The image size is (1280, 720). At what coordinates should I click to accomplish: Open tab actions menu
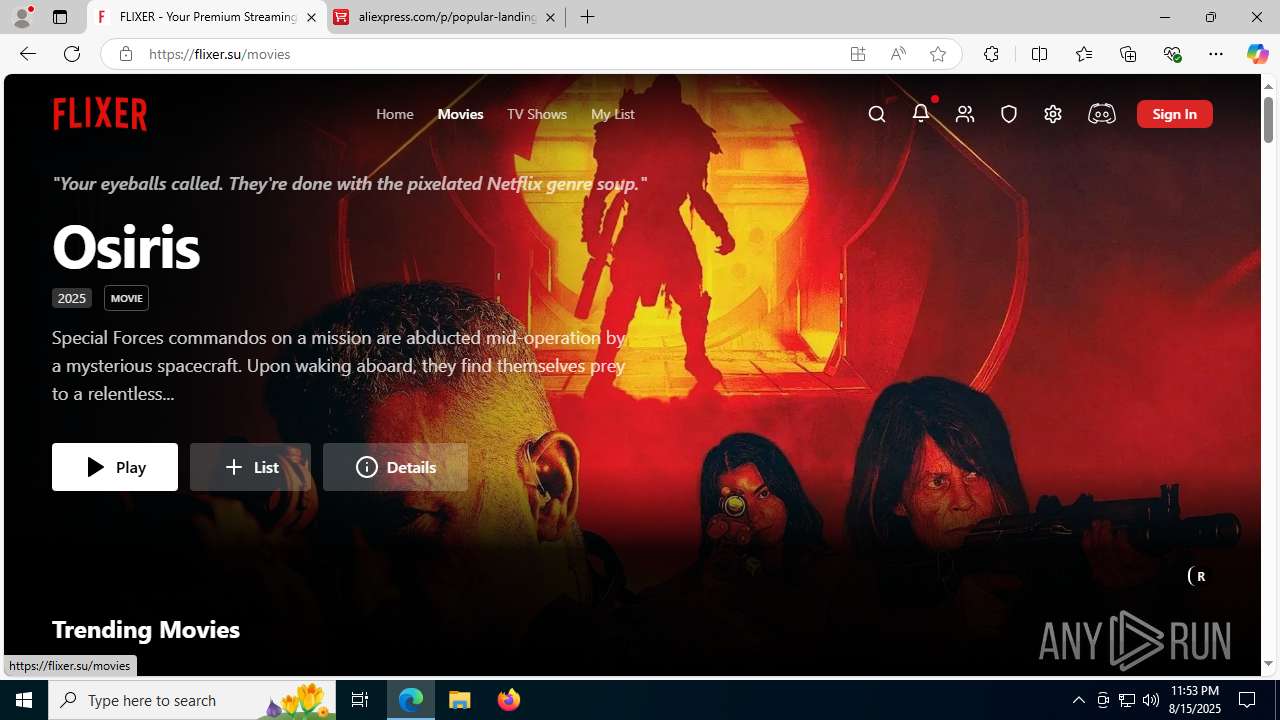(60, 17)
